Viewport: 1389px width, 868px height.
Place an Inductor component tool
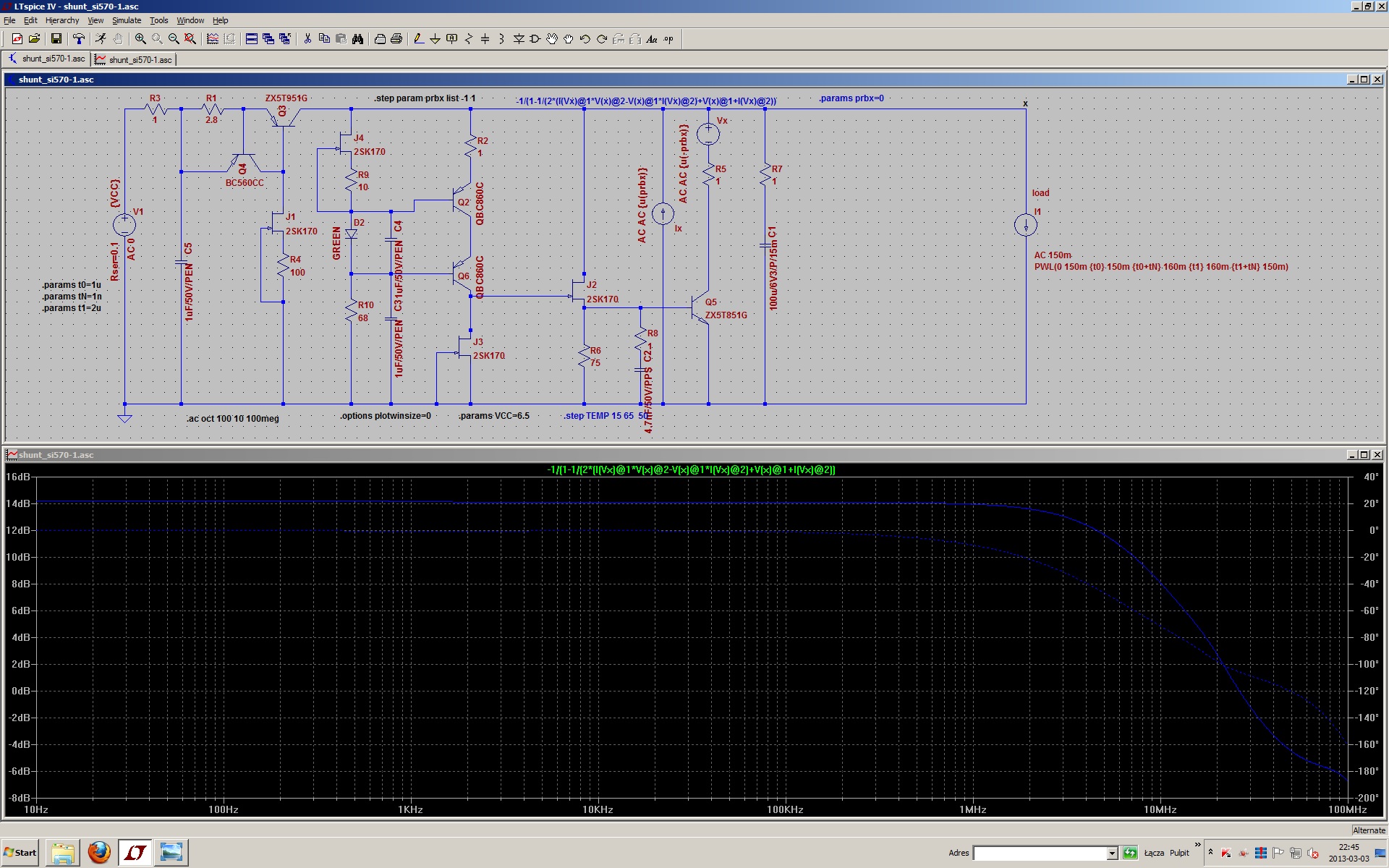[502, 39]
